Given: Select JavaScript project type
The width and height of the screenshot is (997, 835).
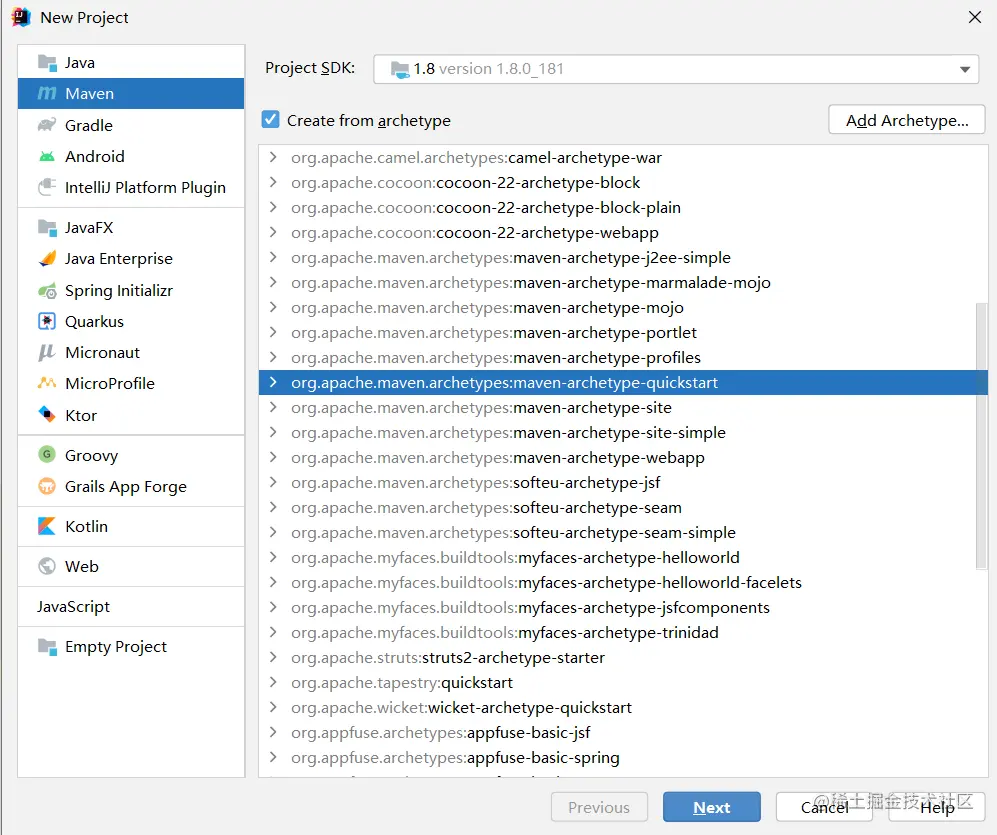Looking at the screenshot, I should click(73, 607).
